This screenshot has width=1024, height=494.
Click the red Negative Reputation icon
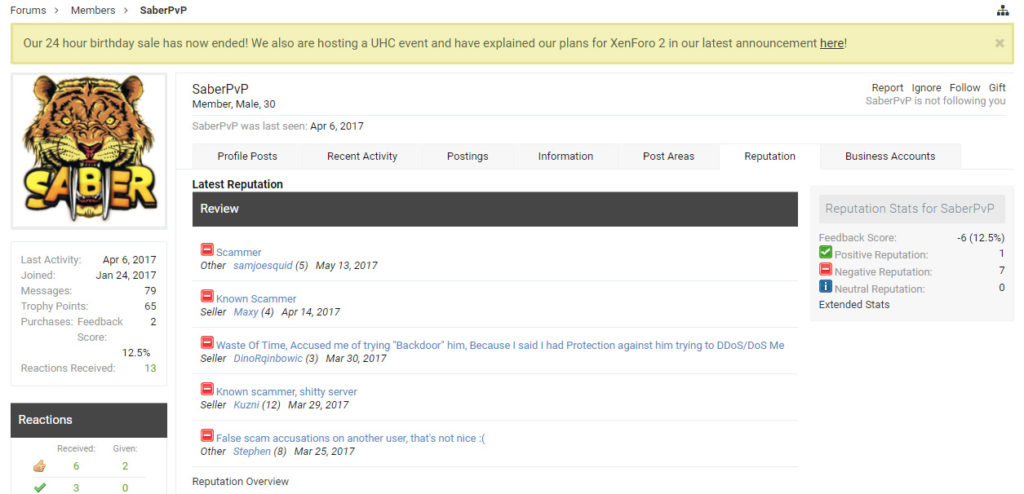coord(826,270)
